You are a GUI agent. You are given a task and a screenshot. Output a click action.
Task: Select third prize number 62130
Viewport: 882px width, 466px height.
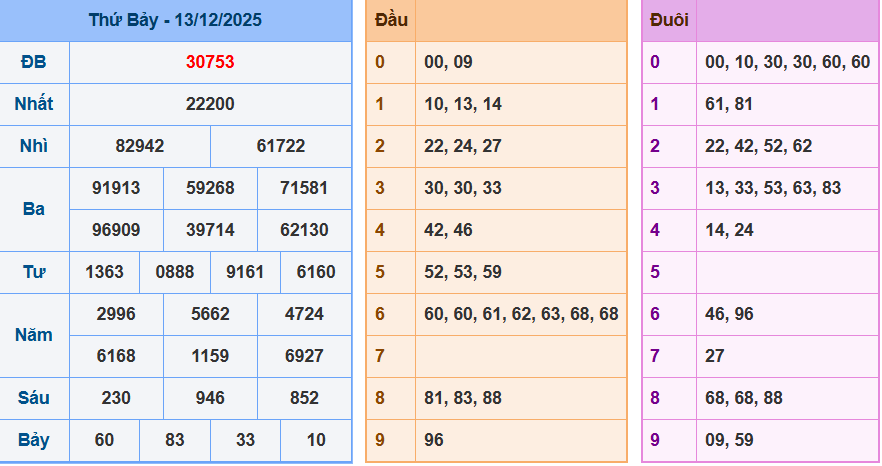point(304,230)
